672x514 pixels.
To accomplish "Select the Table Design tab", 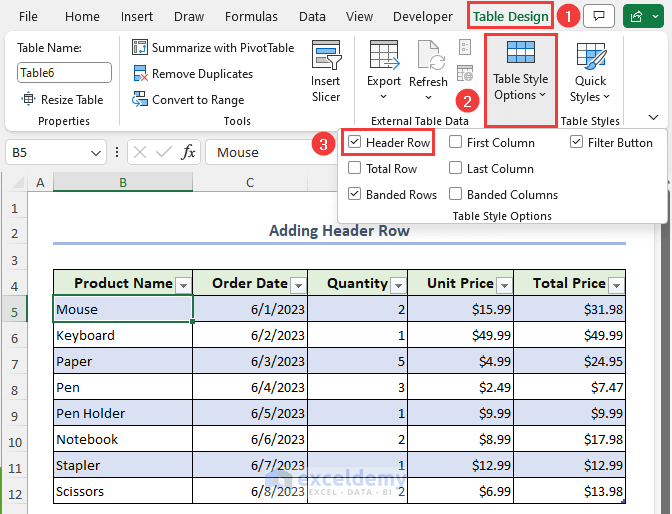I will pyautogui.click(x=510, y=16).
